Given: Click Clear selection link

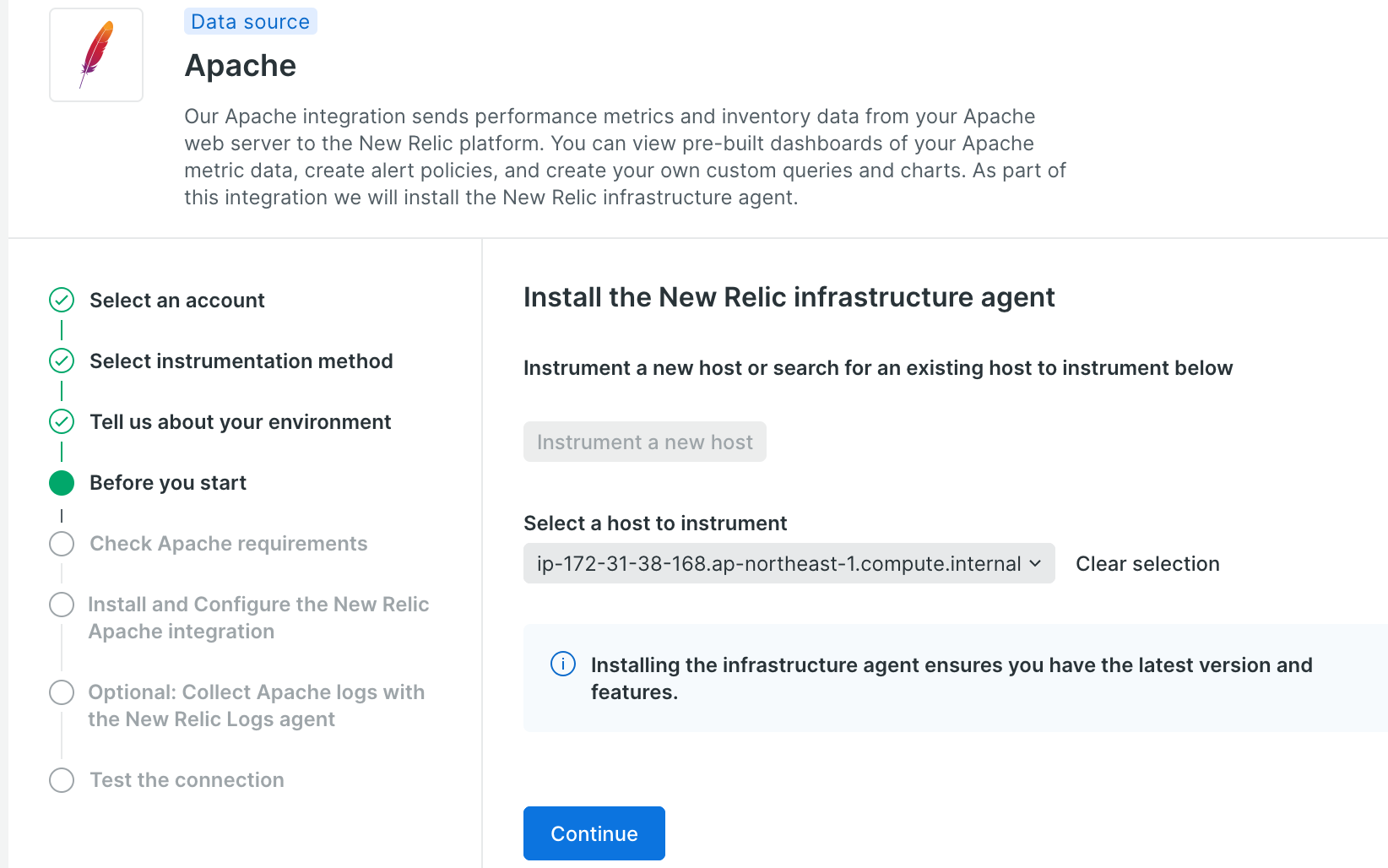Looking at the screenshot, I should [x=1147, y=563].
